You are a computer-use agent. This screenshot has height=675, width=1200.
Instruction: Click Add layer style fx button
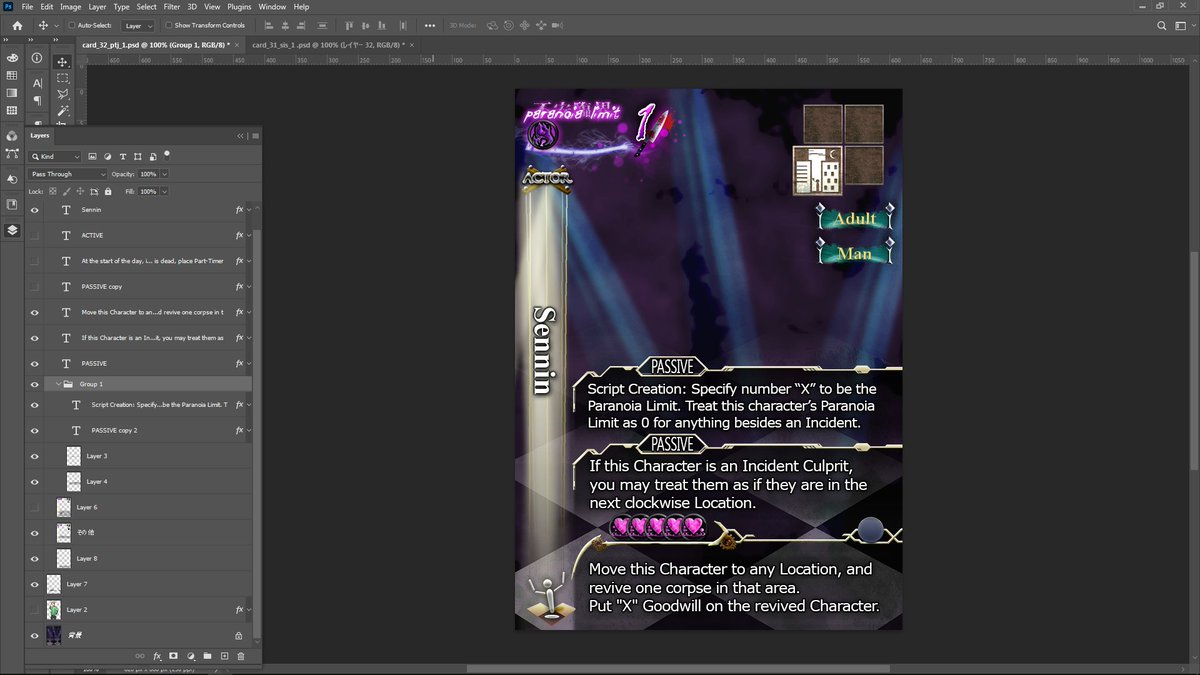pos(156,656)
